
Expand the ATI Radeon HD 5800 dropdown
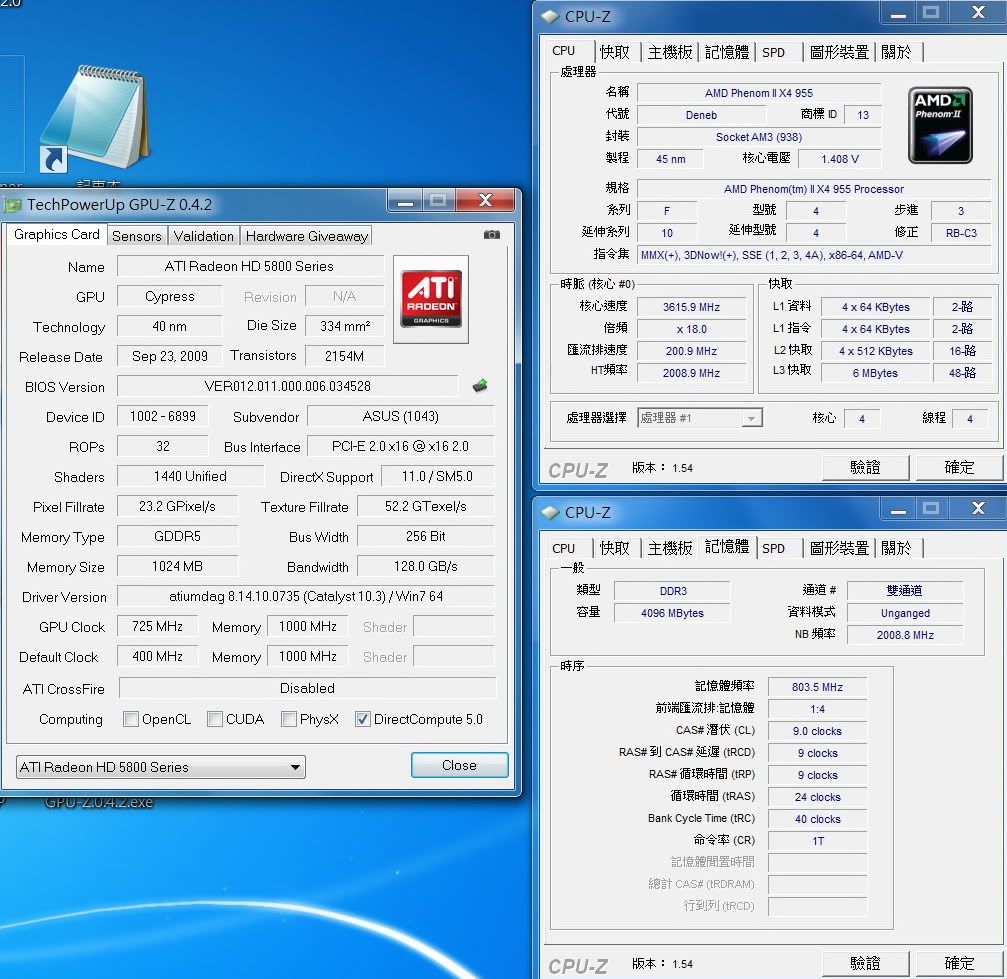tap(161, 767)
